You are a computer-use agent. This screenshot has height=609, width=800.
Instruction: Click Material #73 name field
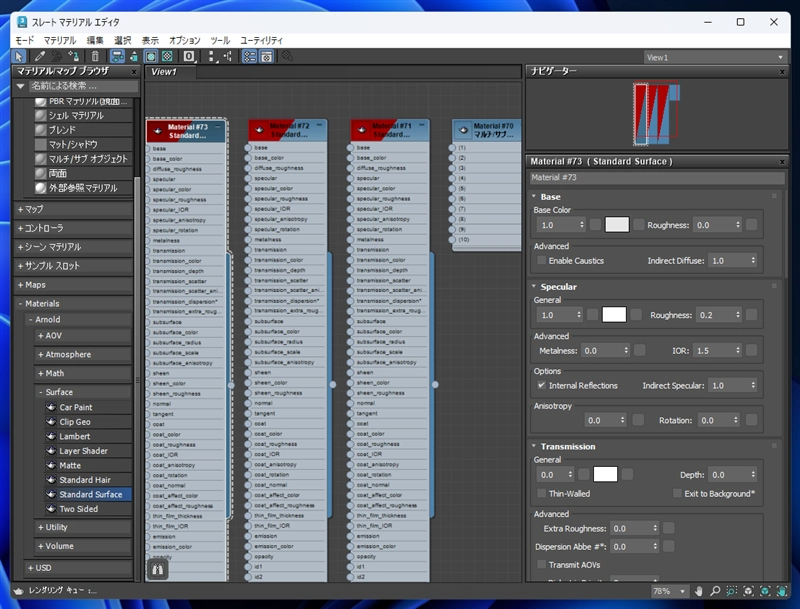coord(657,177)
